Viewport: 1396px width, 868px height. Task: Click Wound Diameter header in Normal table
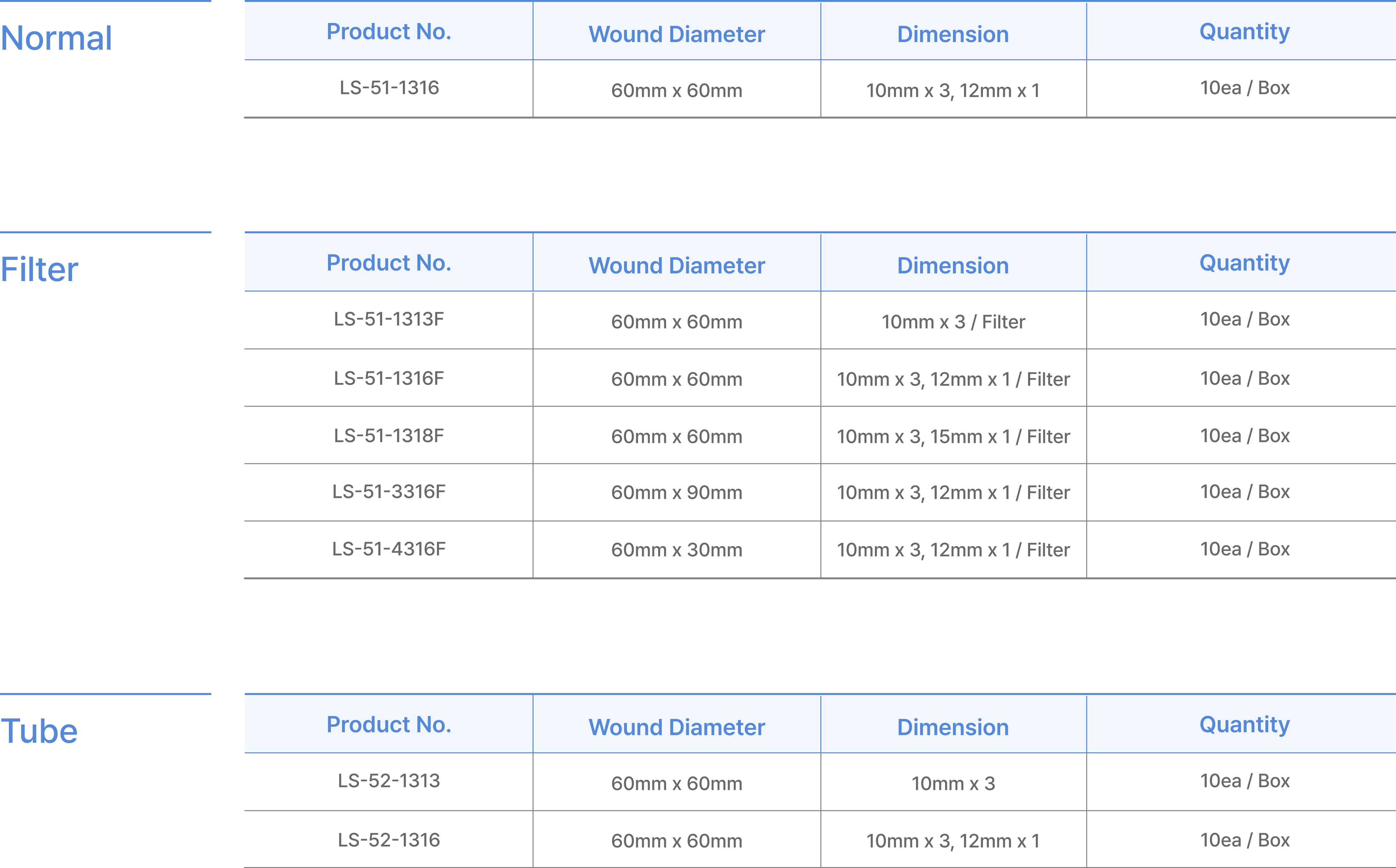(x=676, y=34)
